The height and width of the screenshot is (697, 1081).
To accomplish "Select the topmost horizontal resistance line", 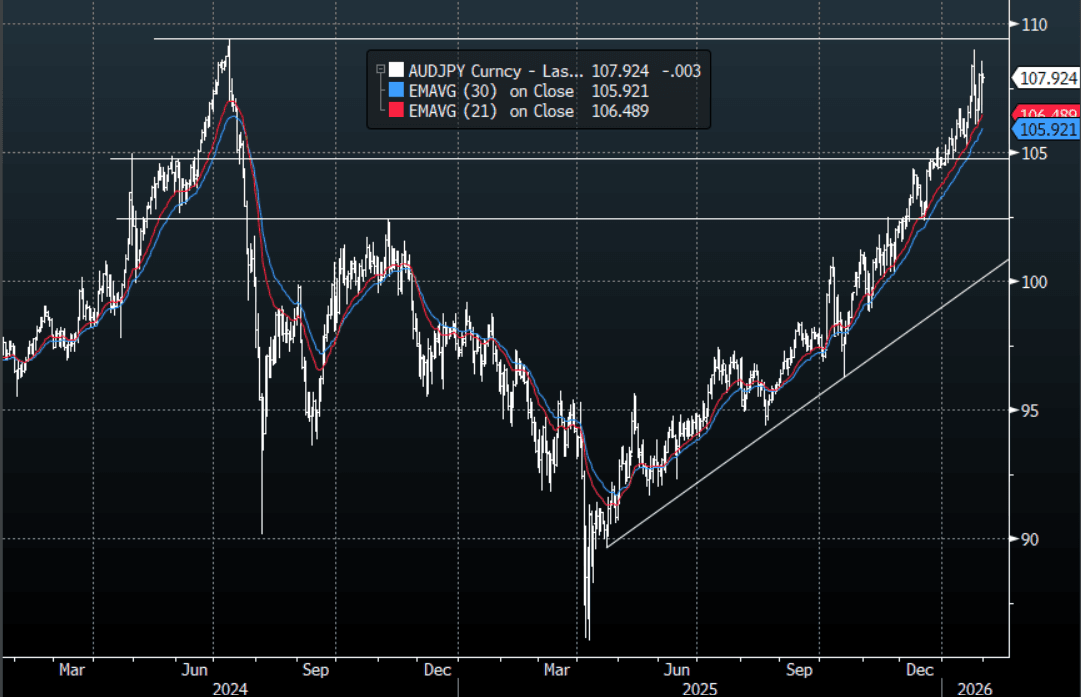I will pos(600,39).
